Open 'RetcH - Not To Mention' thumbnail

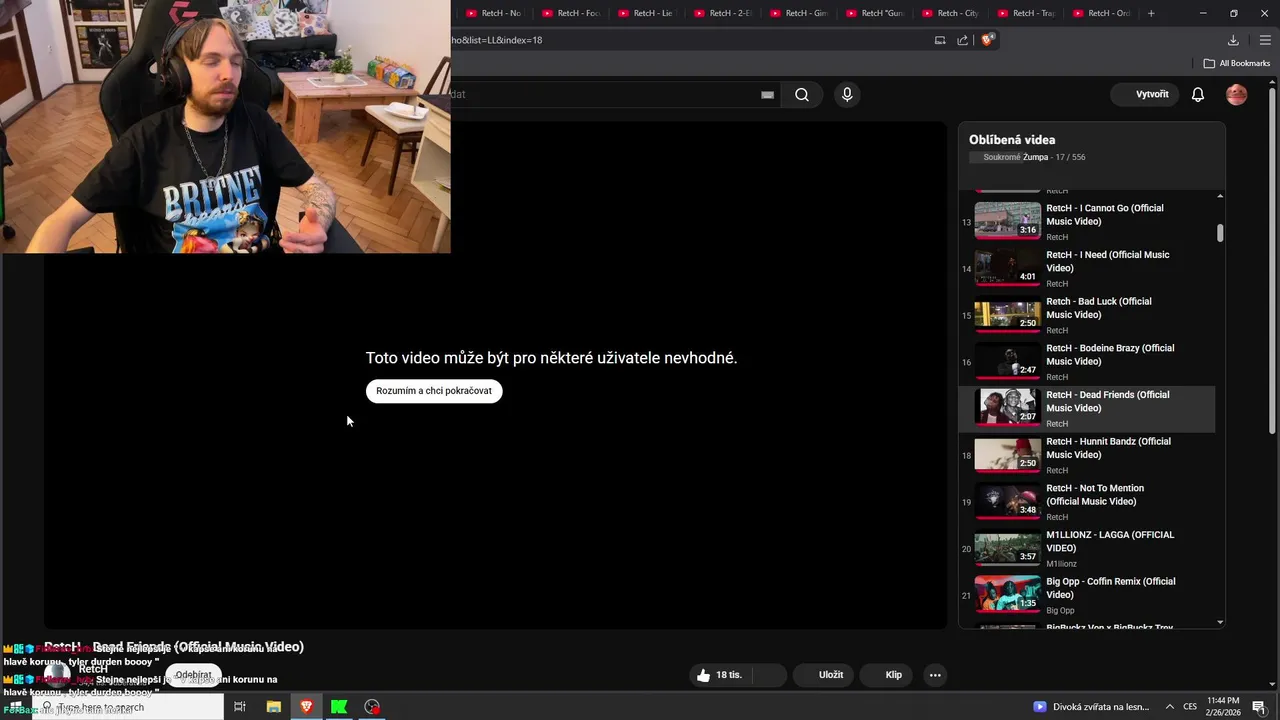coord(1008,500)
